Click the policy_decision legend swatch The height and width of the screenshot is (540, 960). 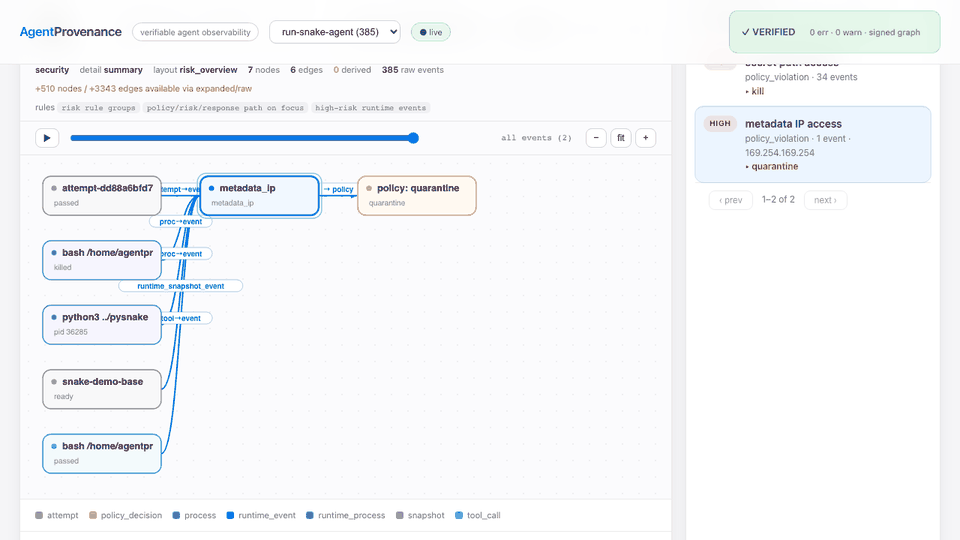93,516
